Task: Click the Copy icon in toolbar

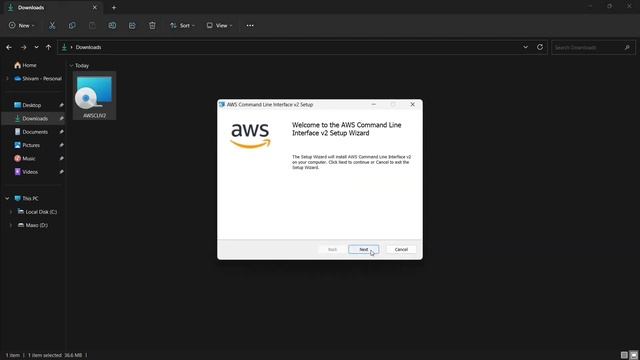Action: 72,25
